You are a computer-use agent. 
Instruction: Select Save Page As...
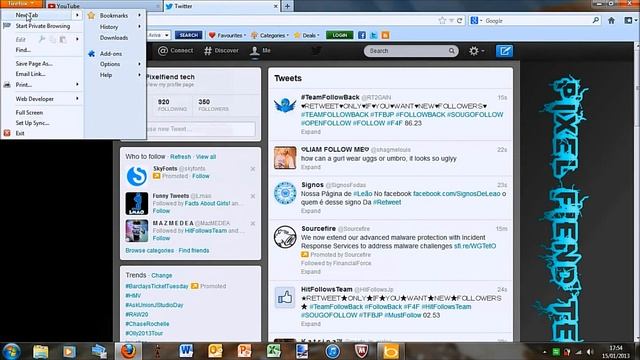(x=34, y=64)
